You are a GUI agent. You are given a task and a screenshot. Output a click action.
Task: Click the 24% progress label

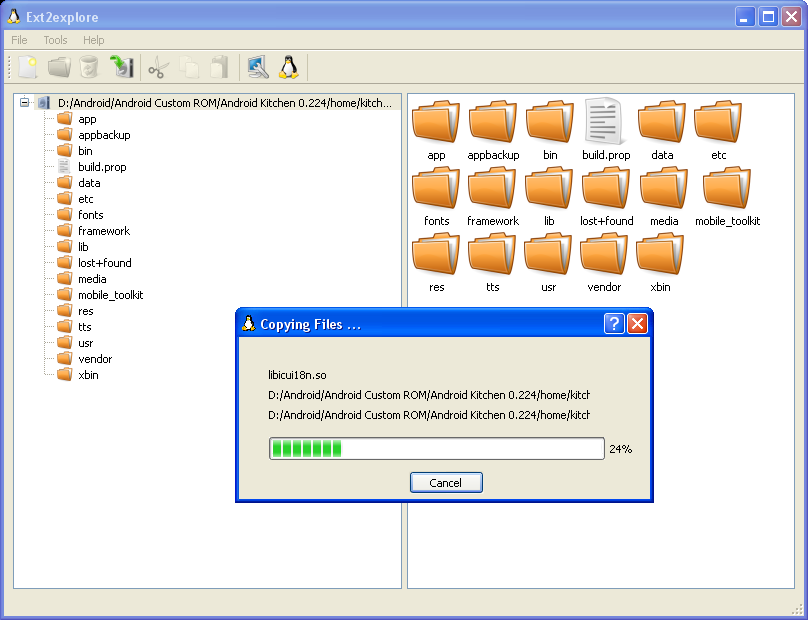point(620,449)
